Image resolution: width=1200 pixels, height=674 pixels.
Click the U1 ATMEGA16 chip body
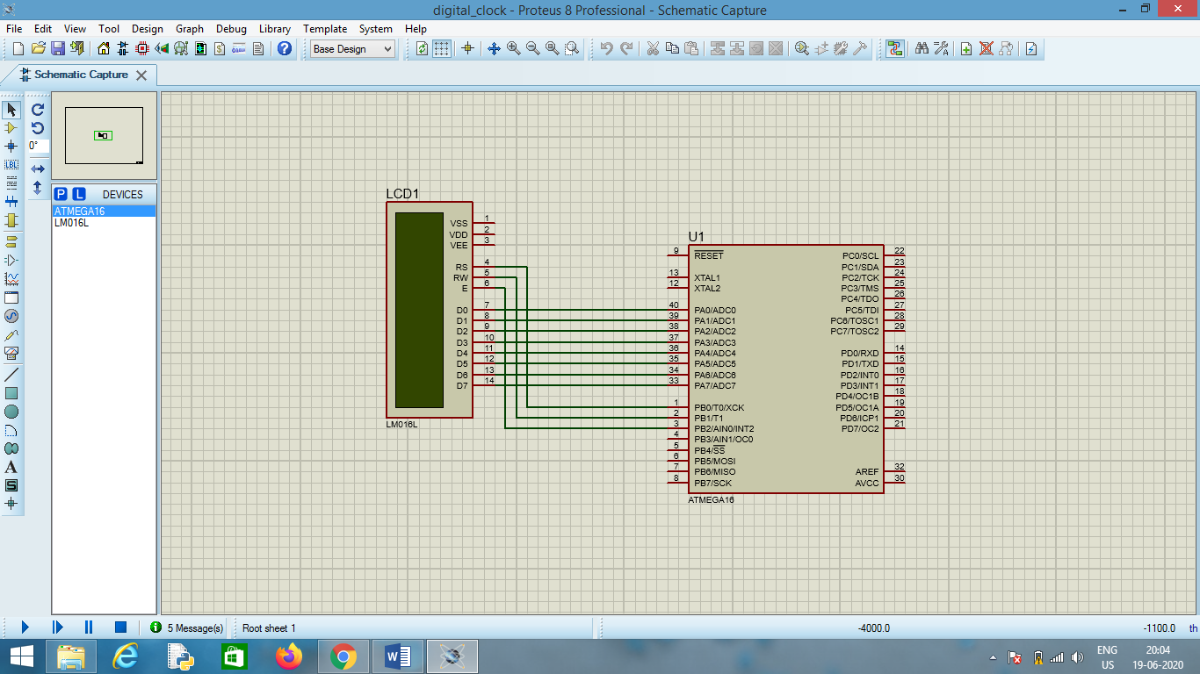pyautogui.click(x=785, y=367)
